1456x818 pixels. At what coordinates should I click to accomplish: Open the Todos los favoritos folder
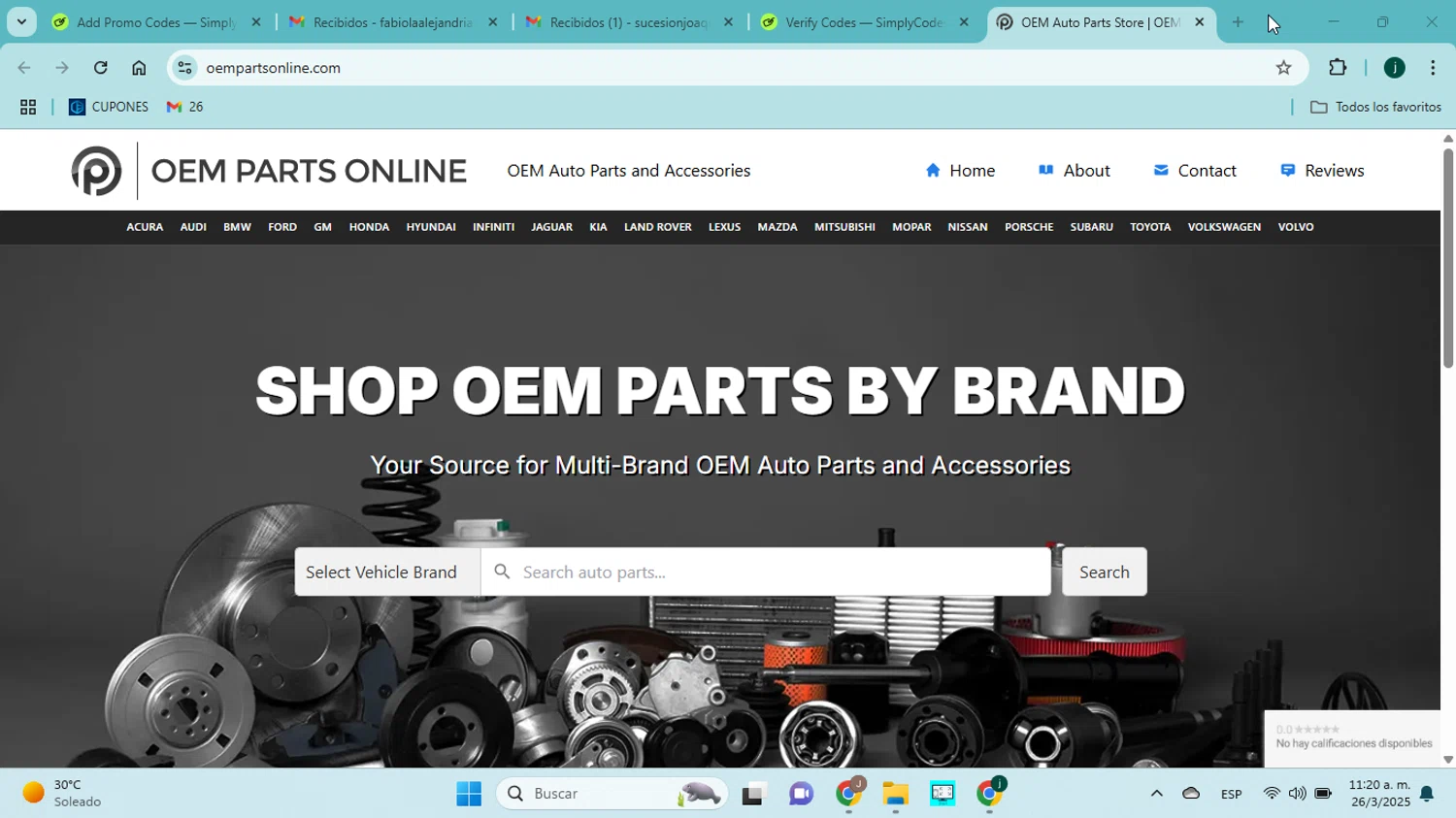[1375, 107]
